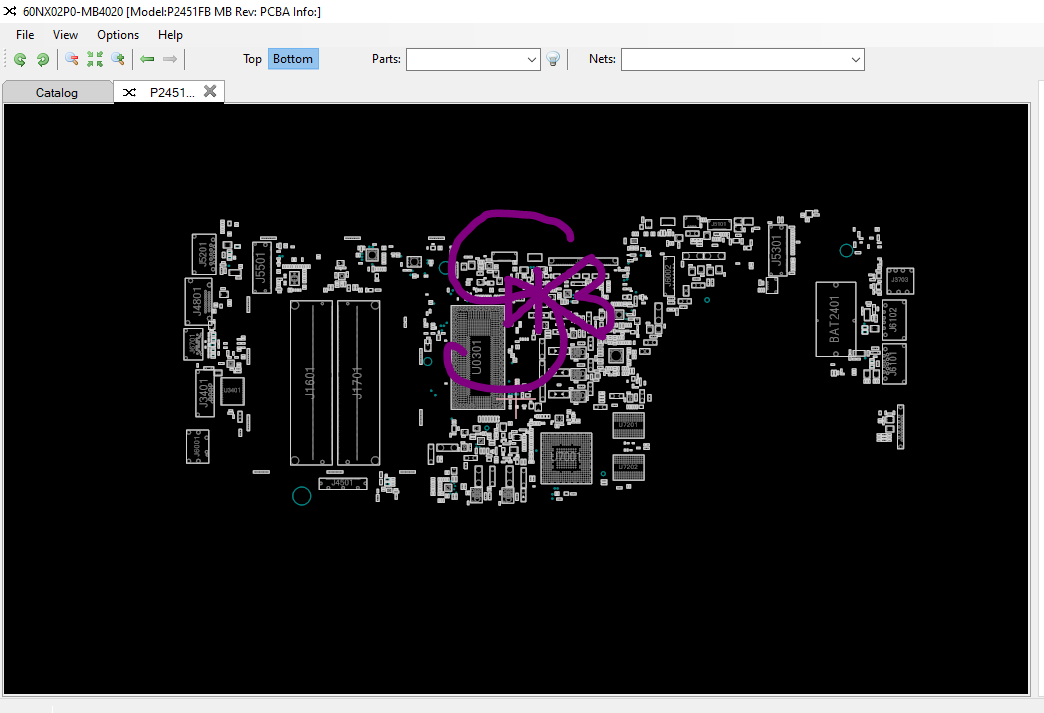Image resolution: width=1044 pixels, height=713 pixels.
Task: Select the J3401 connector
Action: click(x=204, y=393)
